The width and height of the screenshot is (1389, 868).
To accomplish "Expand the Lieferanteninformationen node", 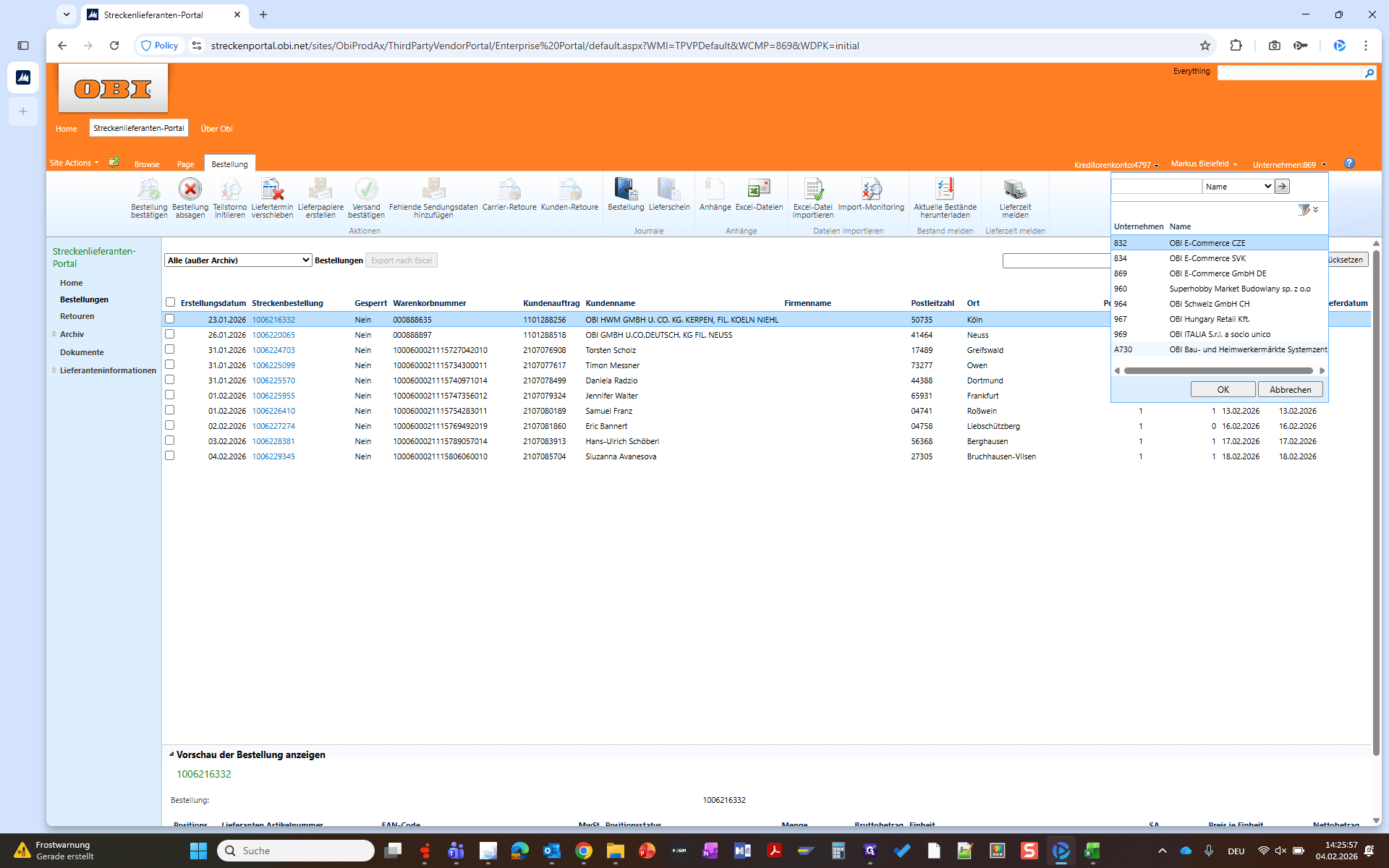I will [x=54, y=370].
